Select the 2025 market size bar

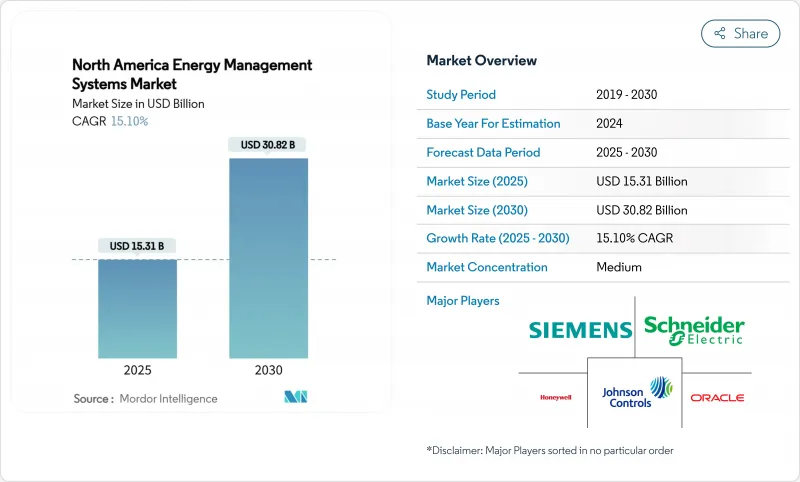coord(137,308)
